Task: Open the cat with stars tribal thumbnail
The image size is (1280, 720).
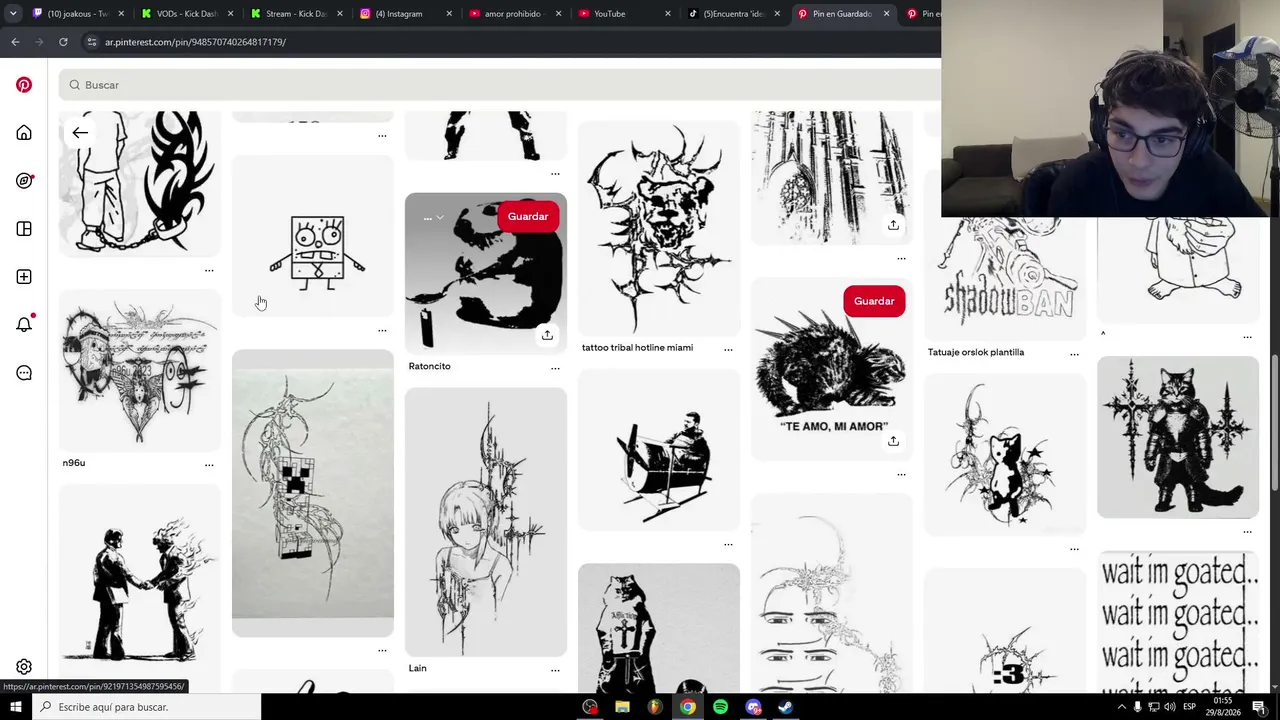Action: (1005, 455)
